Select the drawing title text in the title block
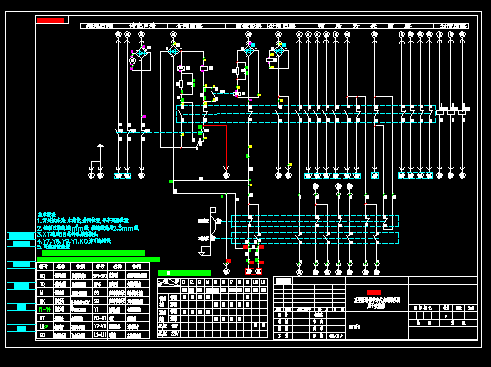The image size is (491, 367). click(x=377, y=302)
